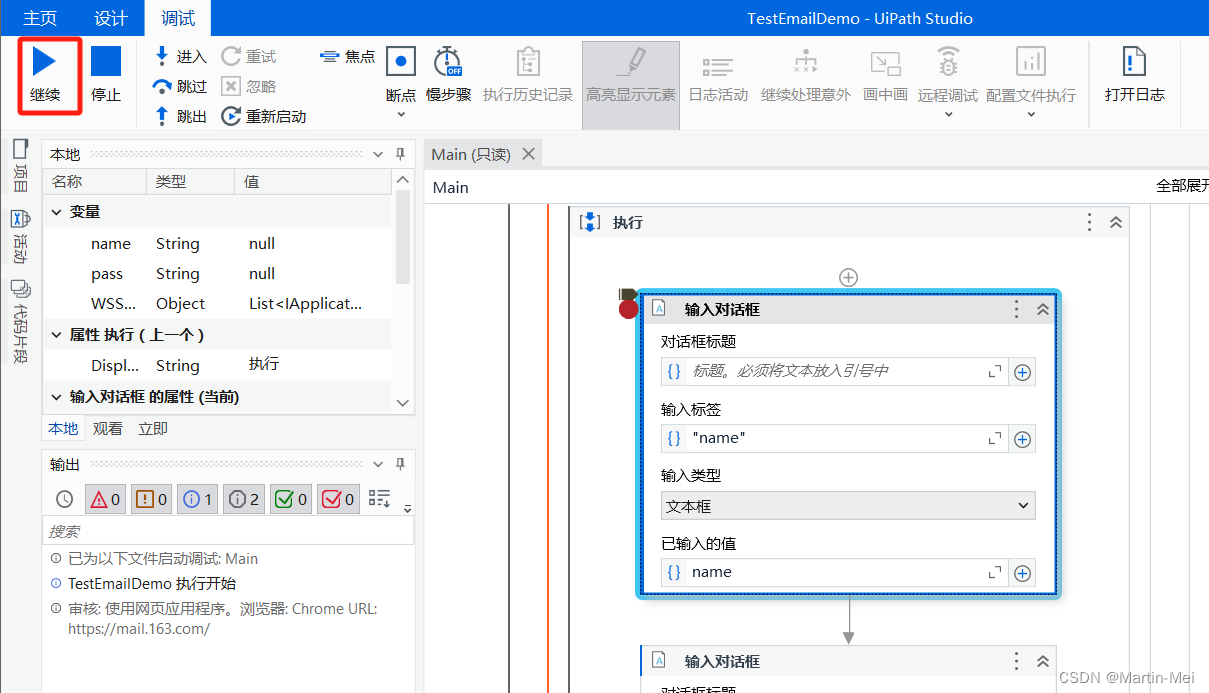Viewport: 1209px width, 693px height.
Task: Select the name variable row
Action: (x=218, y=244)
